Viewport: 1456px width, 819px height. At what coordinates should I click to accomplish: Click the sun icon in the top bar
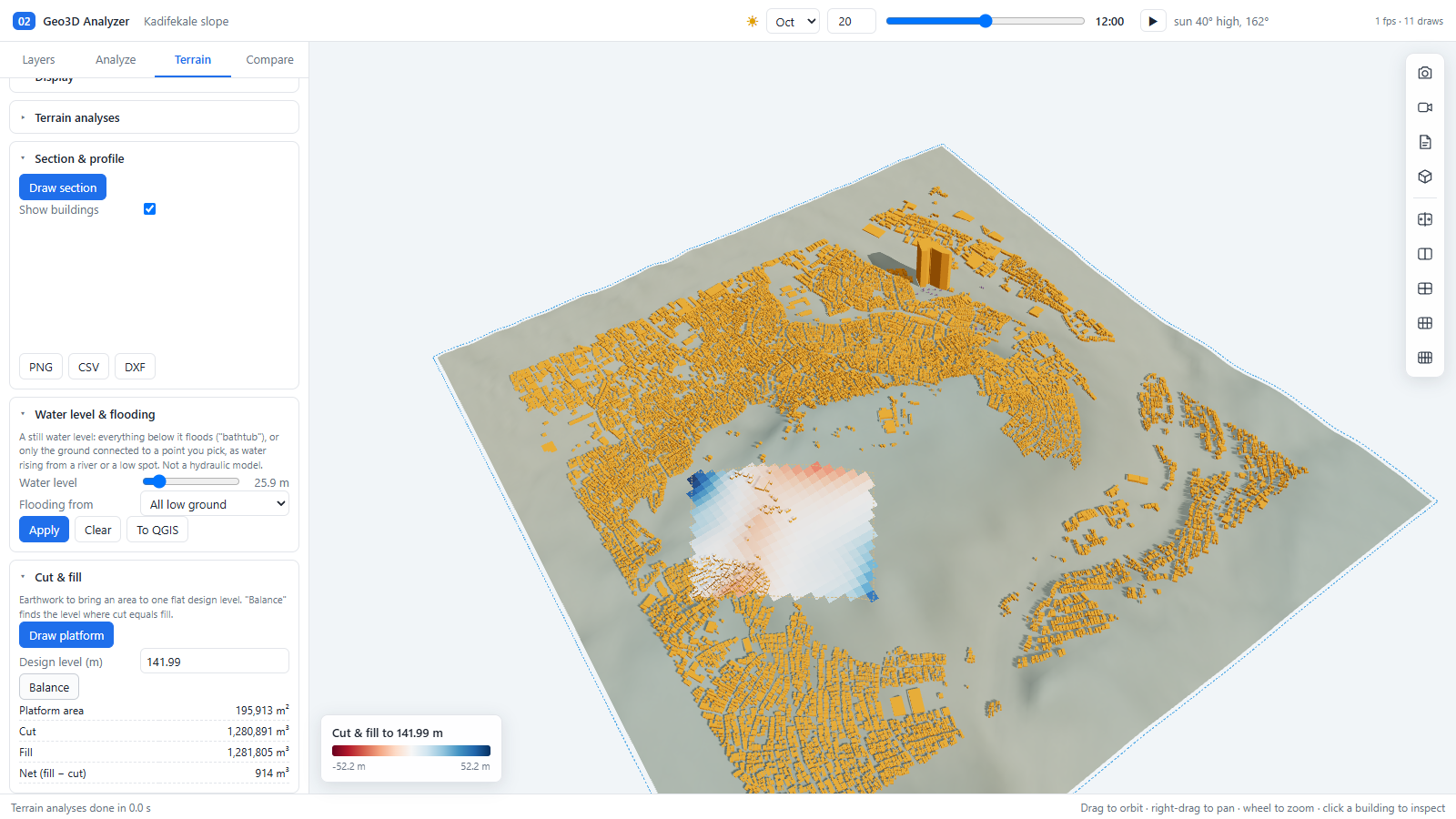click(x=753, y=21)
